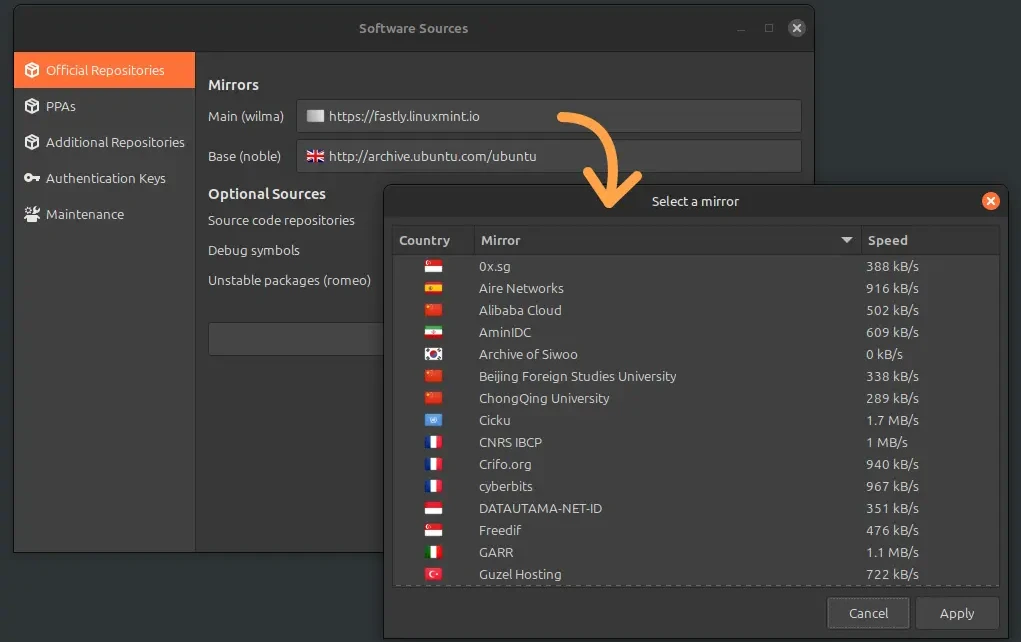Viewport: 1021px width, 642px height.
Task: Click the Singapore flag beside 0x.sg
Action: pos(433,266)
